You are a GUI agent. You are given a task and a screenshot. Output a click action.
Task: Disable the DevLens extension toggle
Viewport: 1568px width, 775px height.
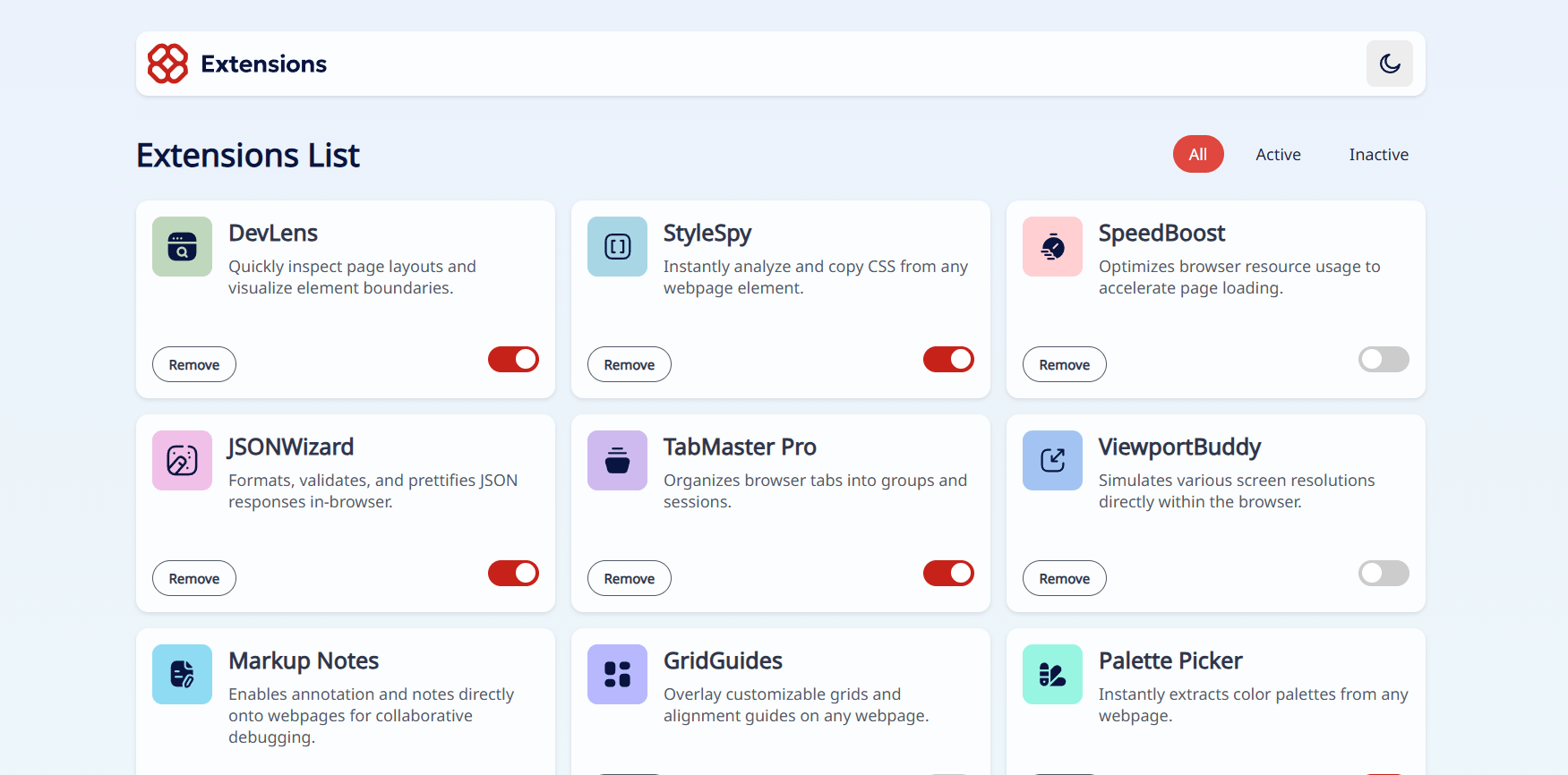(513, 359)
